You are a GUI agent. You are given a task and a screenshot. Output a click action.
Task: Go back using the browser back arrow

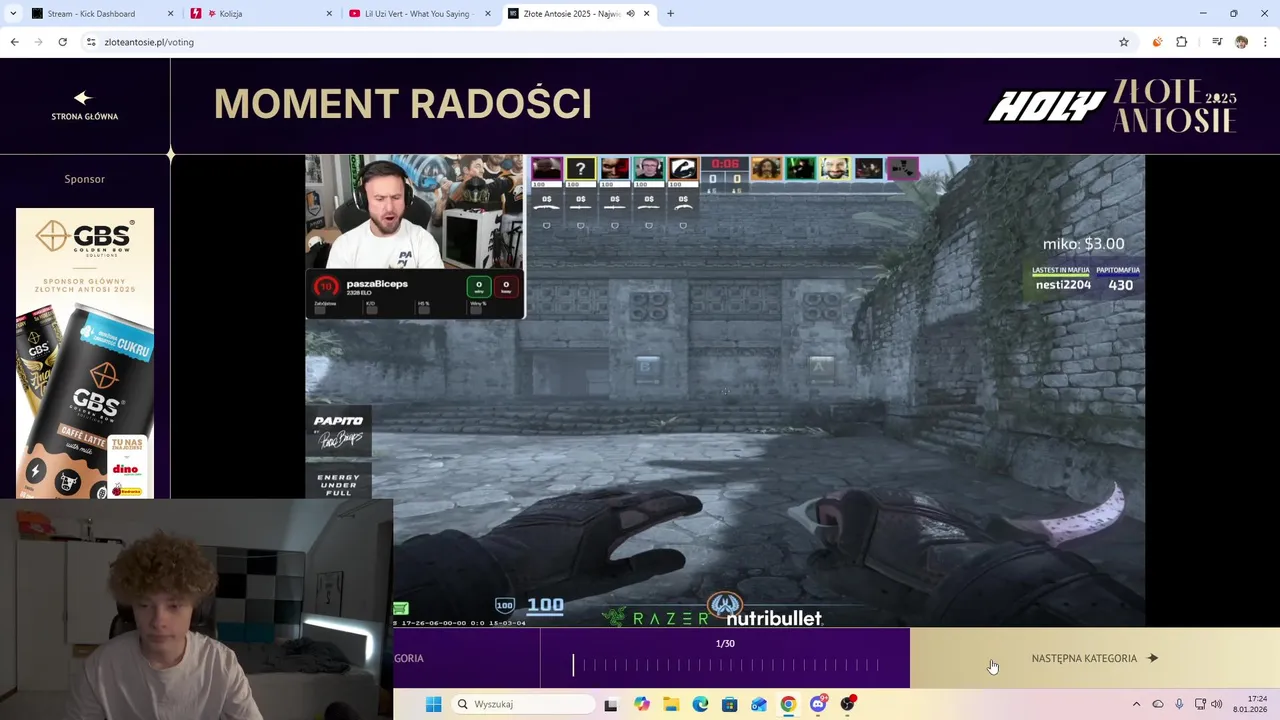click(x=14, y=42)
